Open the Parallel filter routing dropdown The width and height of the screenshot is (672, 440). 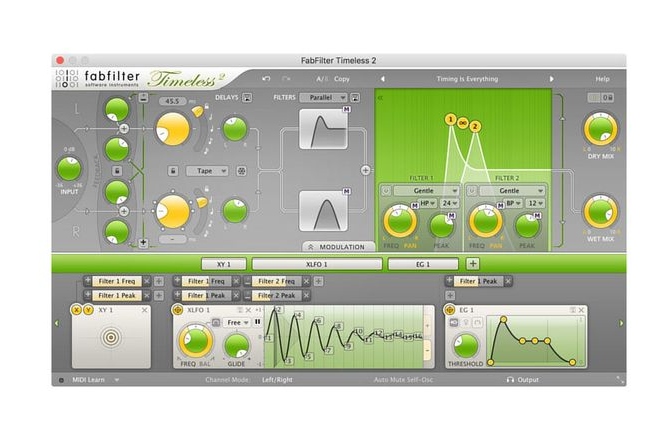click(324, 98)
